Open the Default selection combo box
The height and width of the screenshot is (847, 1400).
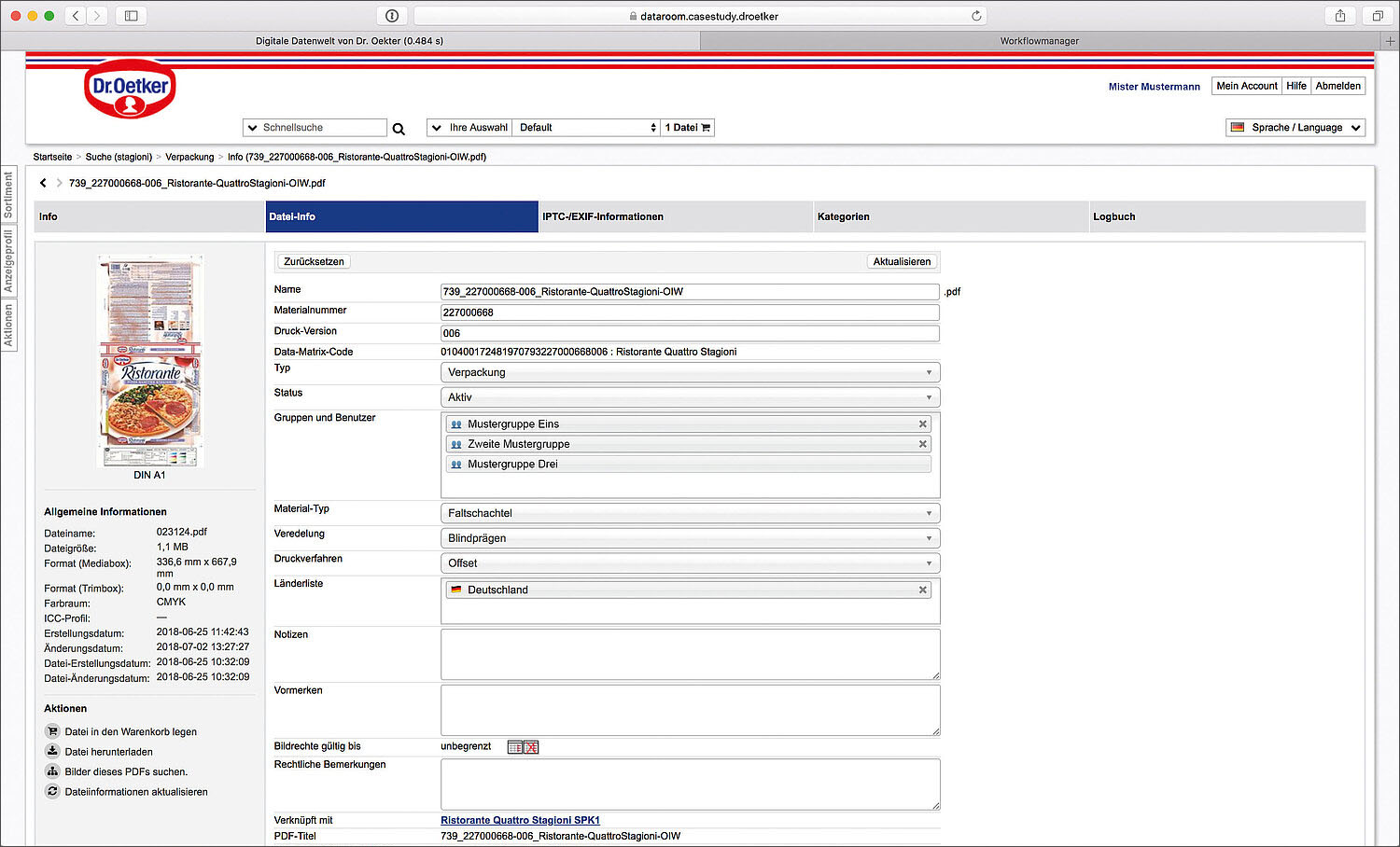point(586,128)
